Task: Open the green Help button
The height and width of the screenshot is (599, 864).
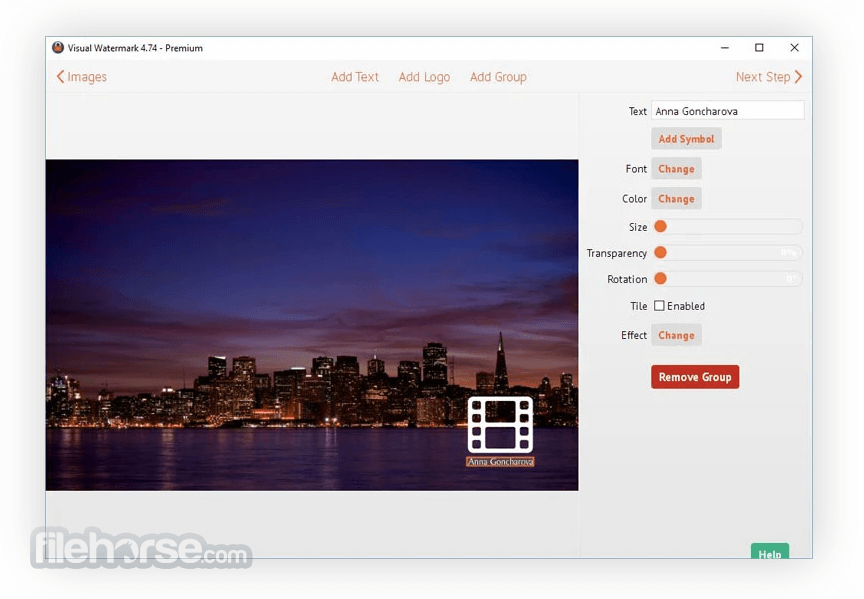Action: click(x=770, y=551)
